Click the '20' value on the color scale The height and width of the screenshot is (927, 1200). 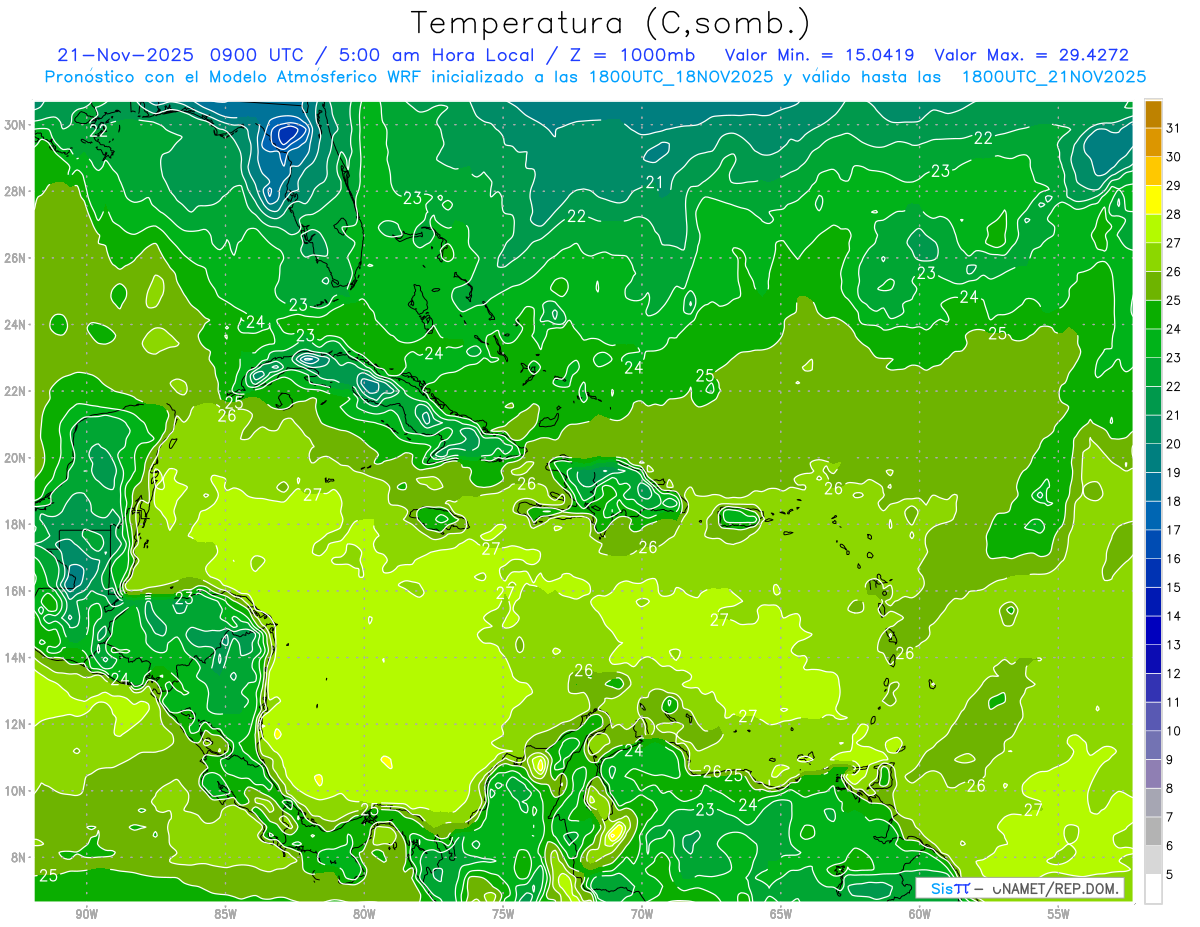(1173, 444)
